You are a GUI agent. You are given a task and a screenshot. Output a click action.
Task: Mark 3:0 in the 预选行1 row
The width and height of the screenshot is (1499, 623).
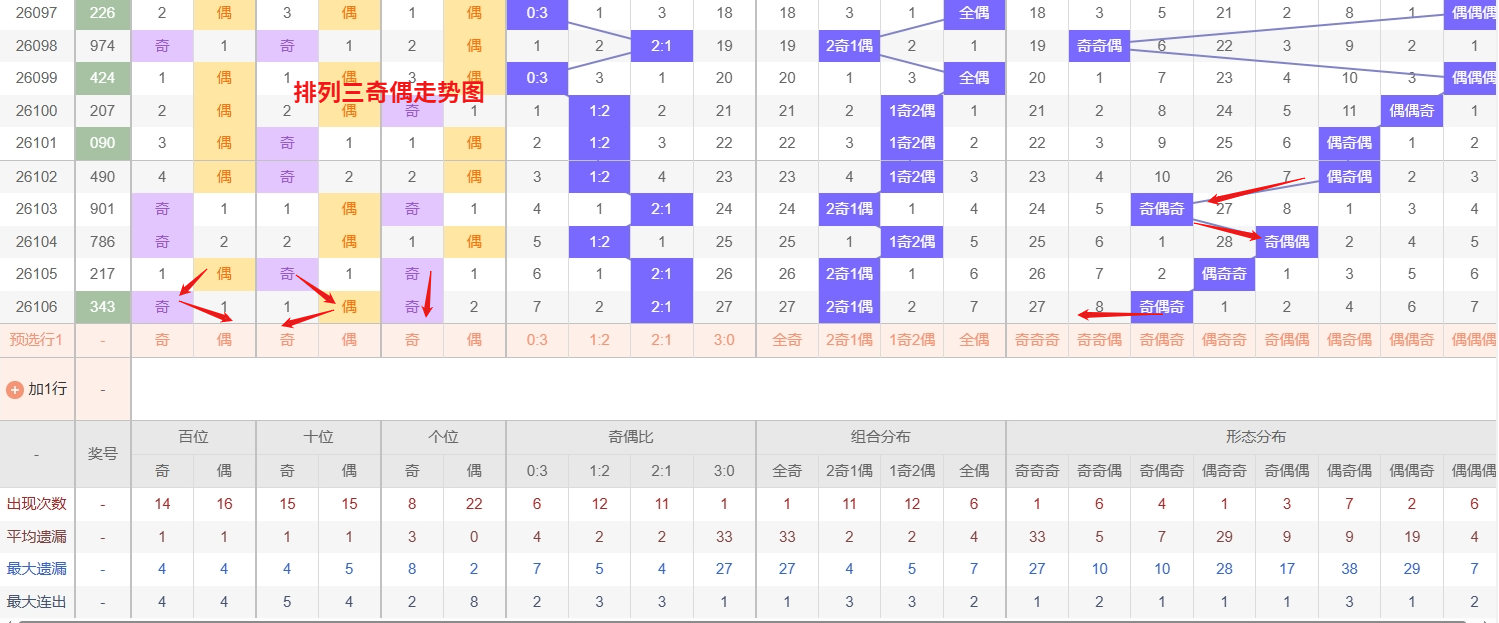click(724, 340)
